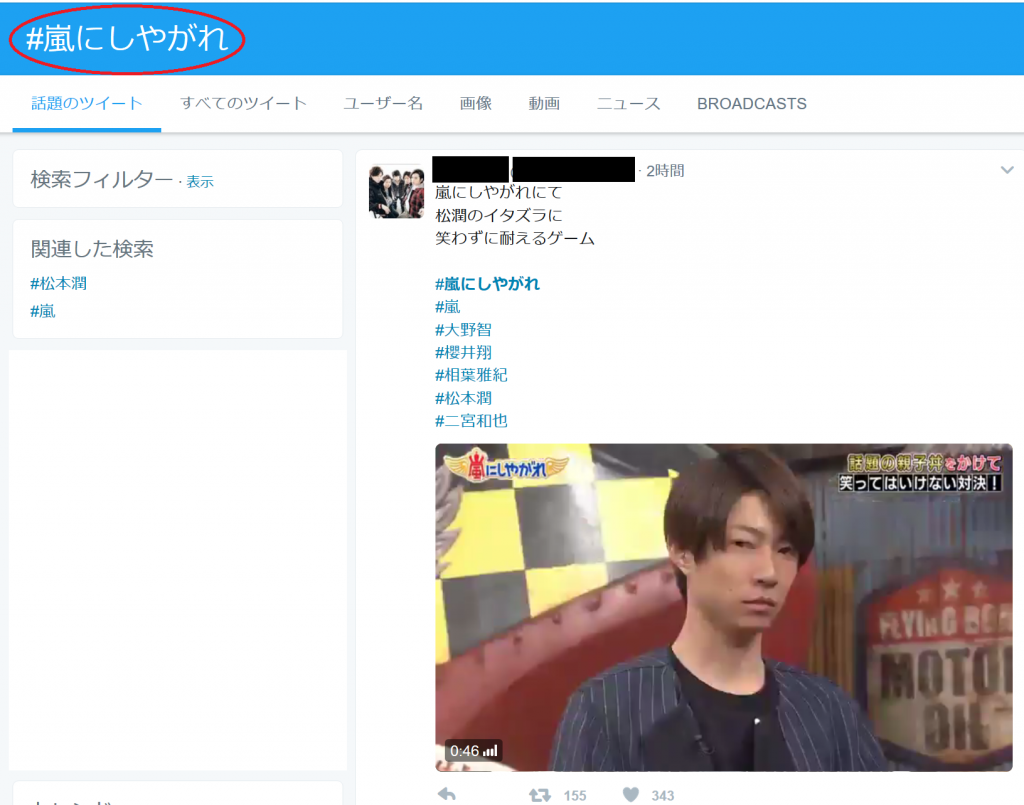This screenshot has height=805, width=1024.
Task: Click 表示 link beside 検索フィルター
Action: click(200, 182)
